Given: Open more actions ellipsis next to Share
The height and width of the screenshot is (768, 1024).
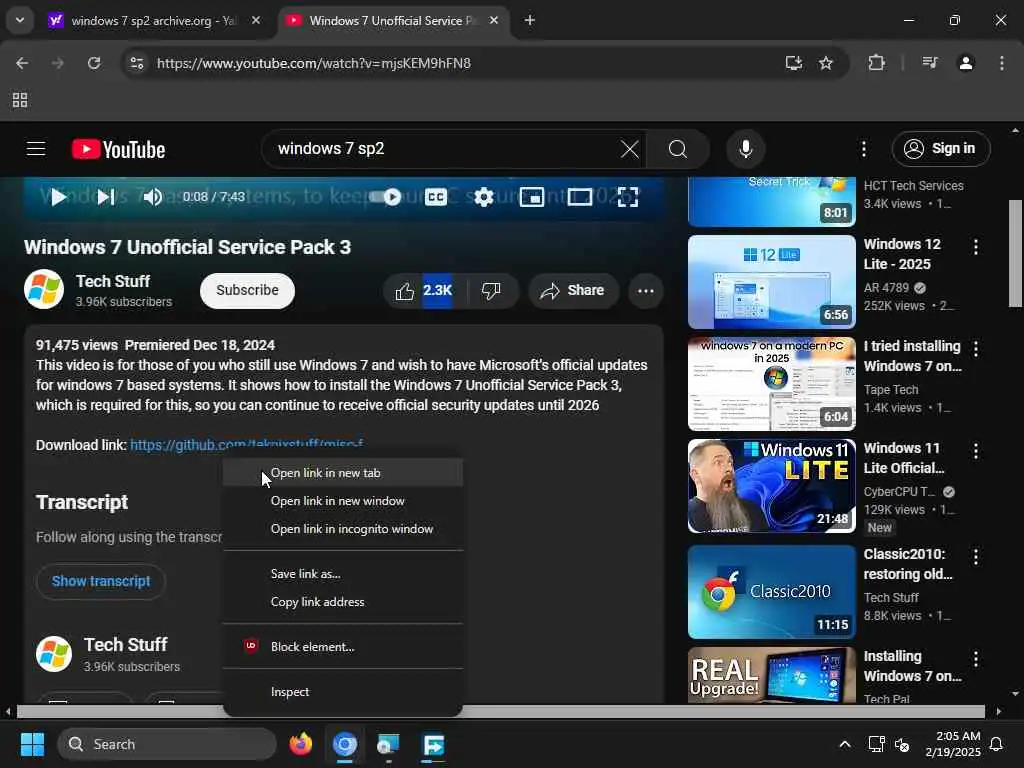Looking at the screenshot, I should click(x=645, y=291).
